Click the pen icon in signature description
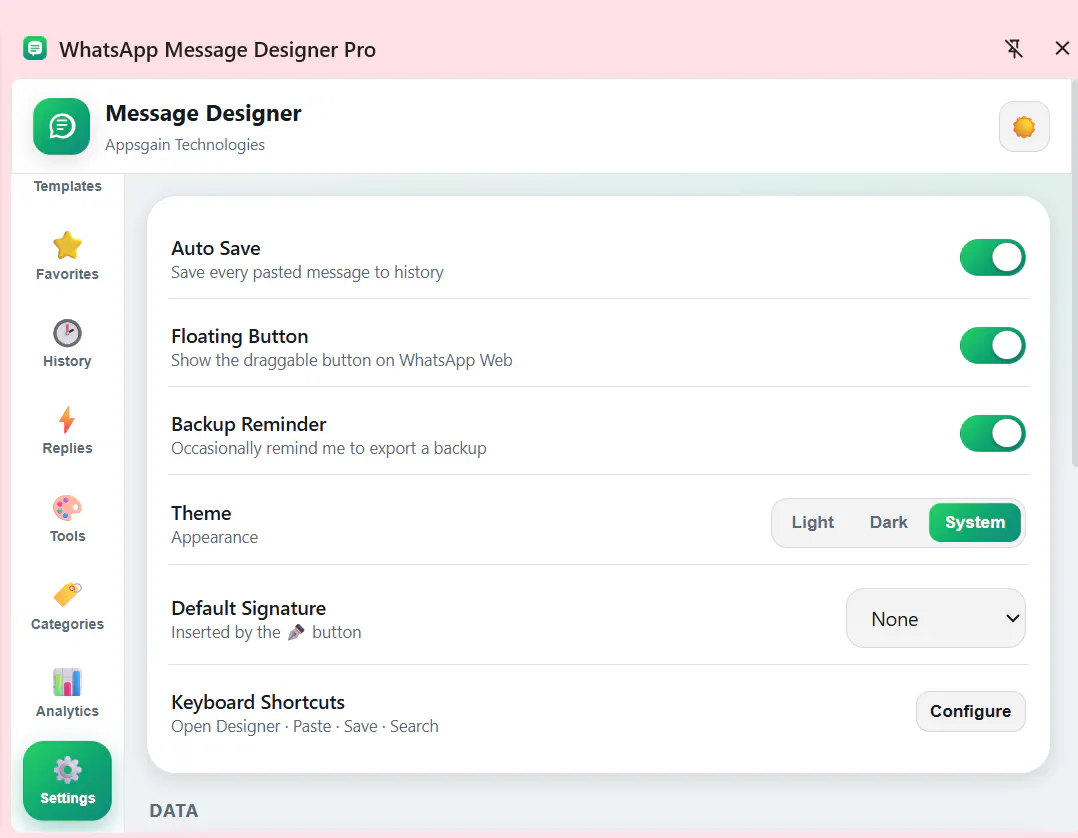The width and height of the screenshot is (1078, 838). click(x=296, y=632)
